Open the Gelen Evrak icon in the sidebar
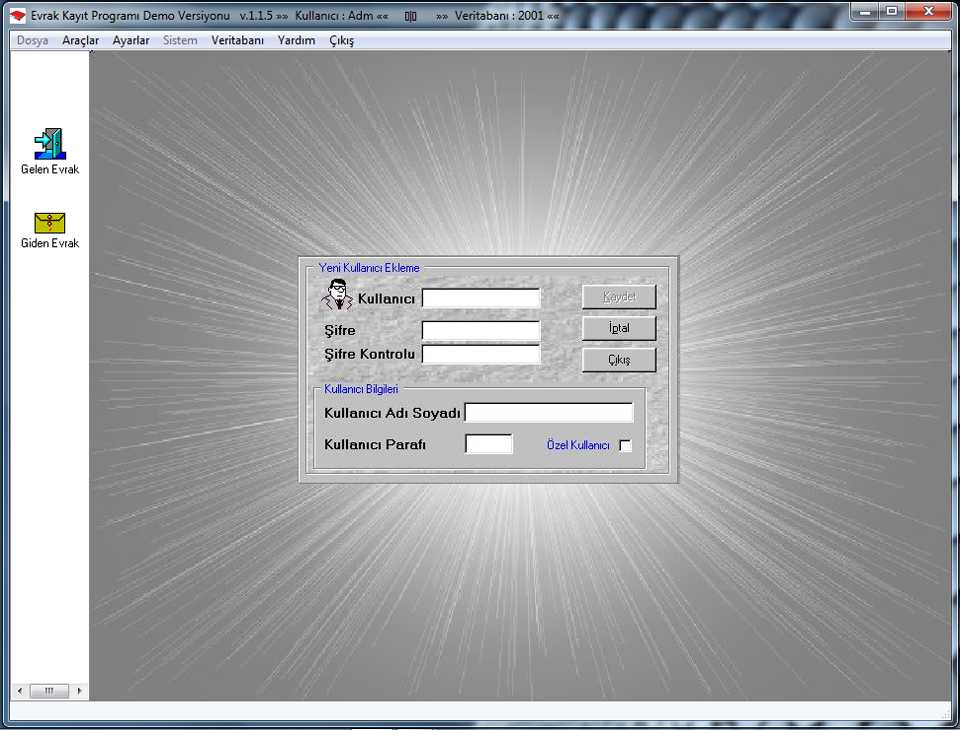960x730 pixels. pos(50,144)
